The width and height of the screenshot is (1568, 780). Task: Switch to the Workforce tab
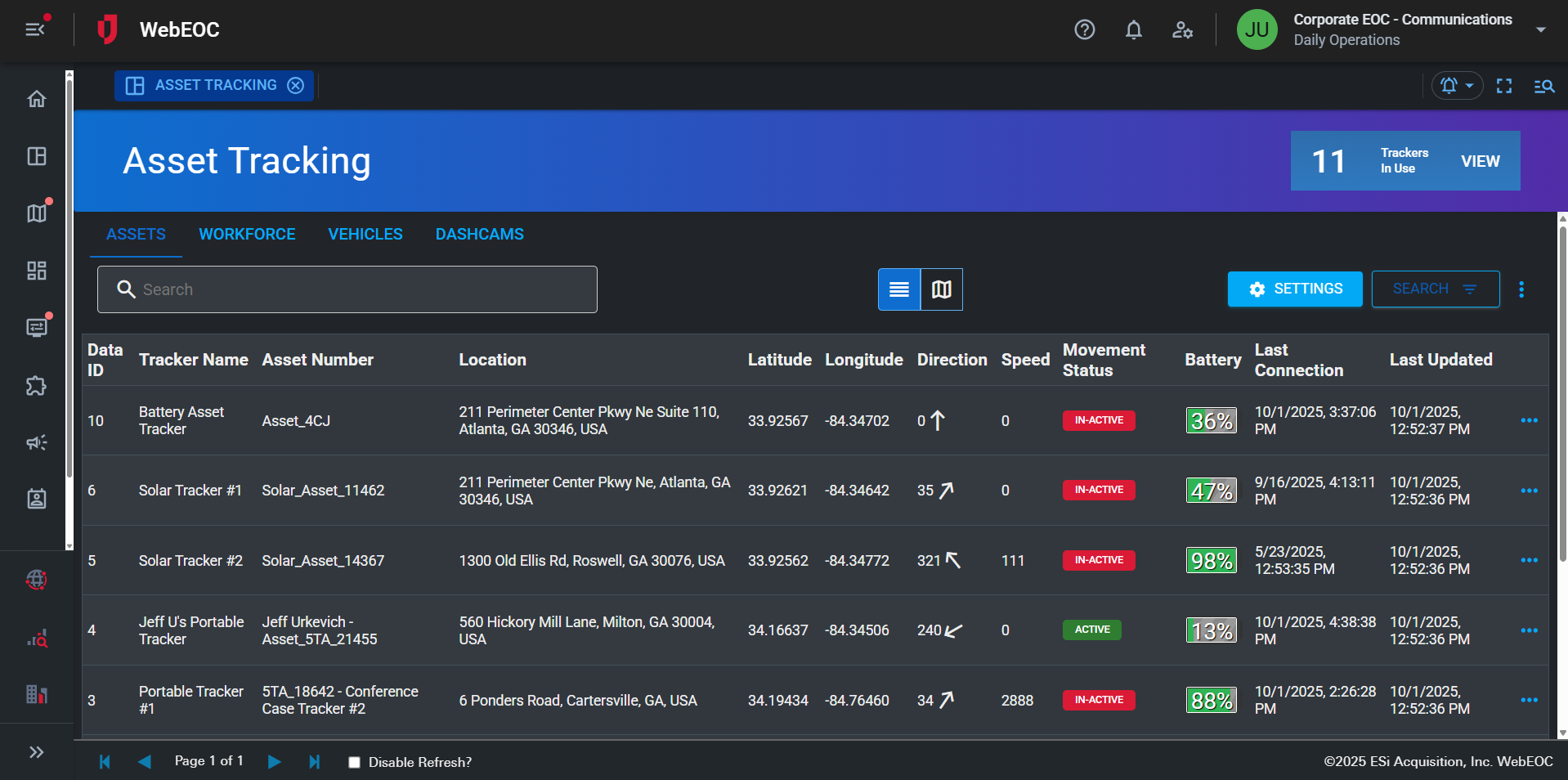coord(247,235)
